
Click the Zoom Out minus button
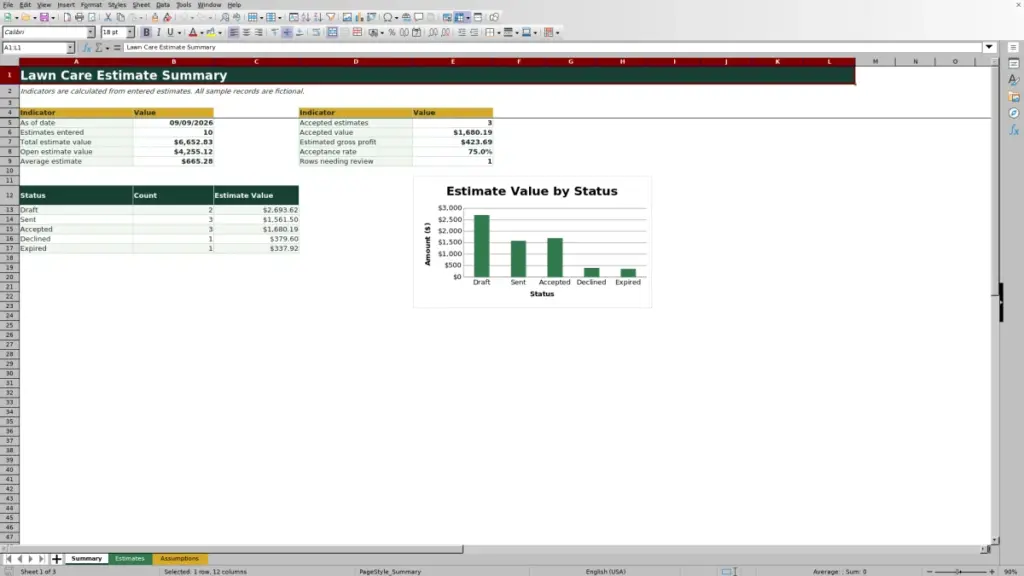930,571
